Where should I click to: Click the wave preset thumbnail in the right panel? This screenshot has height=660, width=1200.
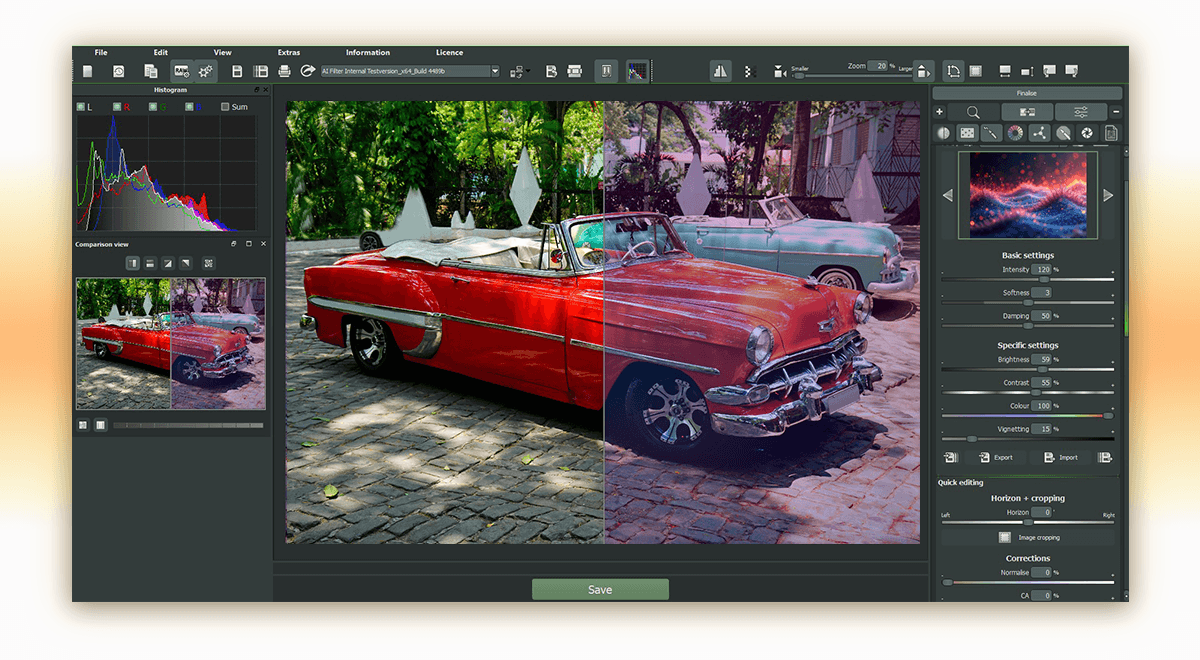(1028, 195)
